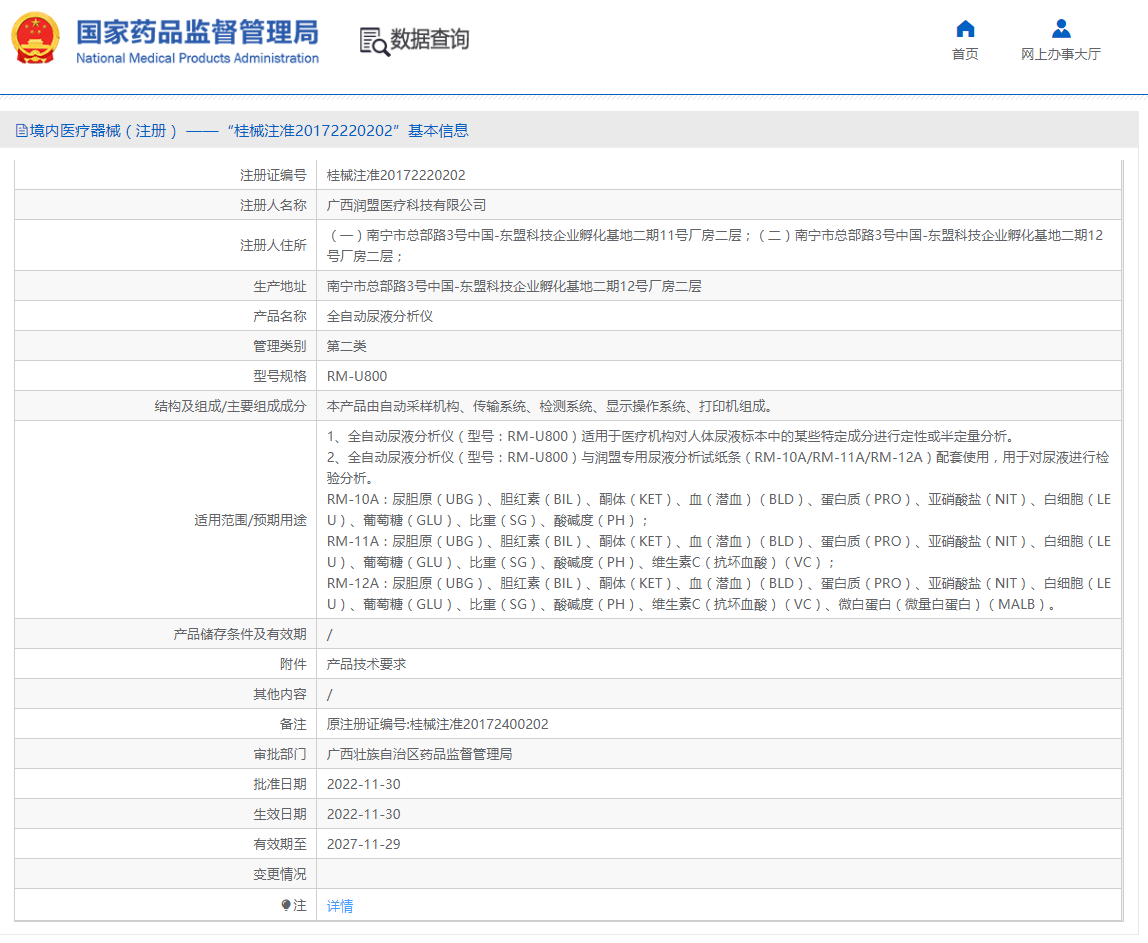Click the 其他内容 label

[x=280, y=694]
